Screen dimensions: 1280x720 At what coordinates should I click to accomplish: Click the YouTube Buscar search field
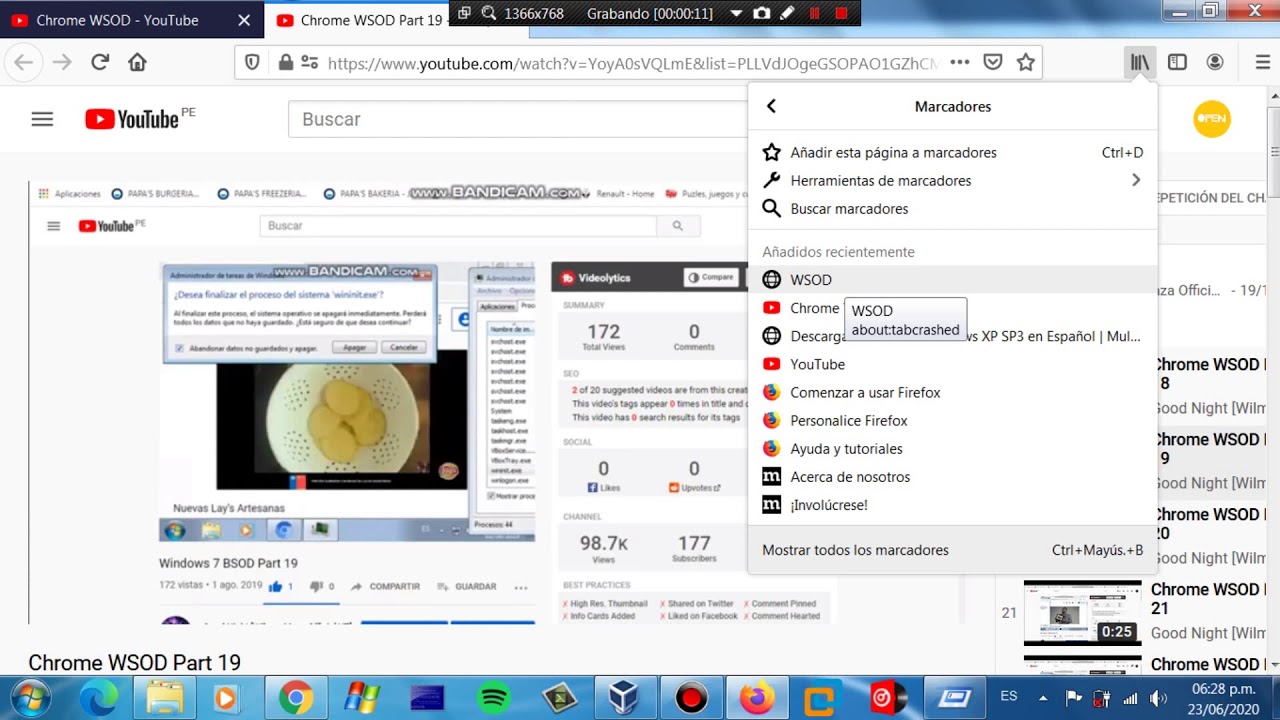tap(520, 119)
